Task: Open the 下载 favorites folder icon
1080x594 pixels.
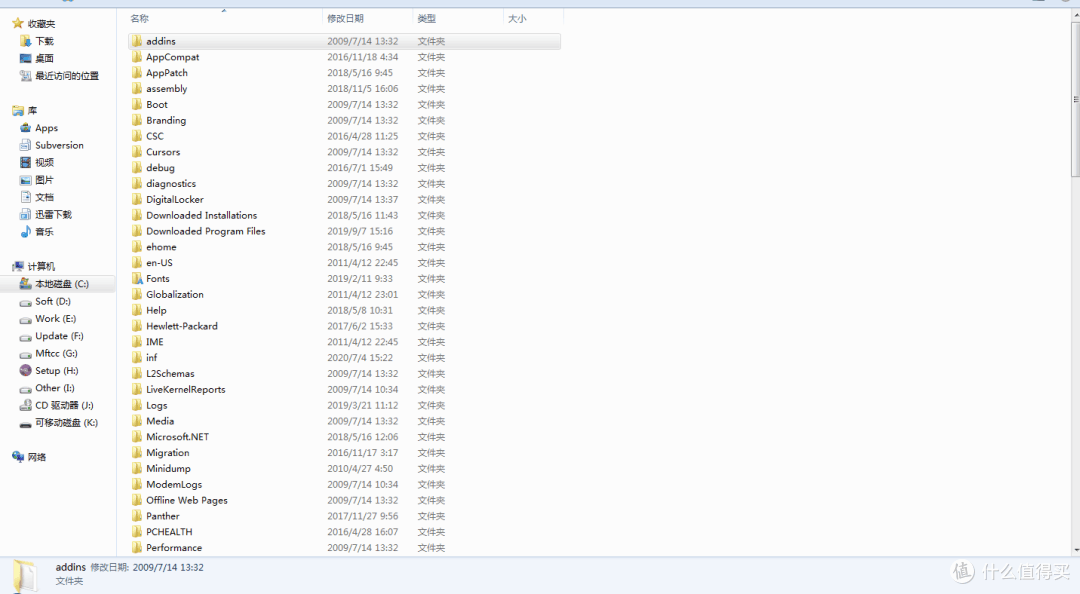Action: (x=25, y=41)
